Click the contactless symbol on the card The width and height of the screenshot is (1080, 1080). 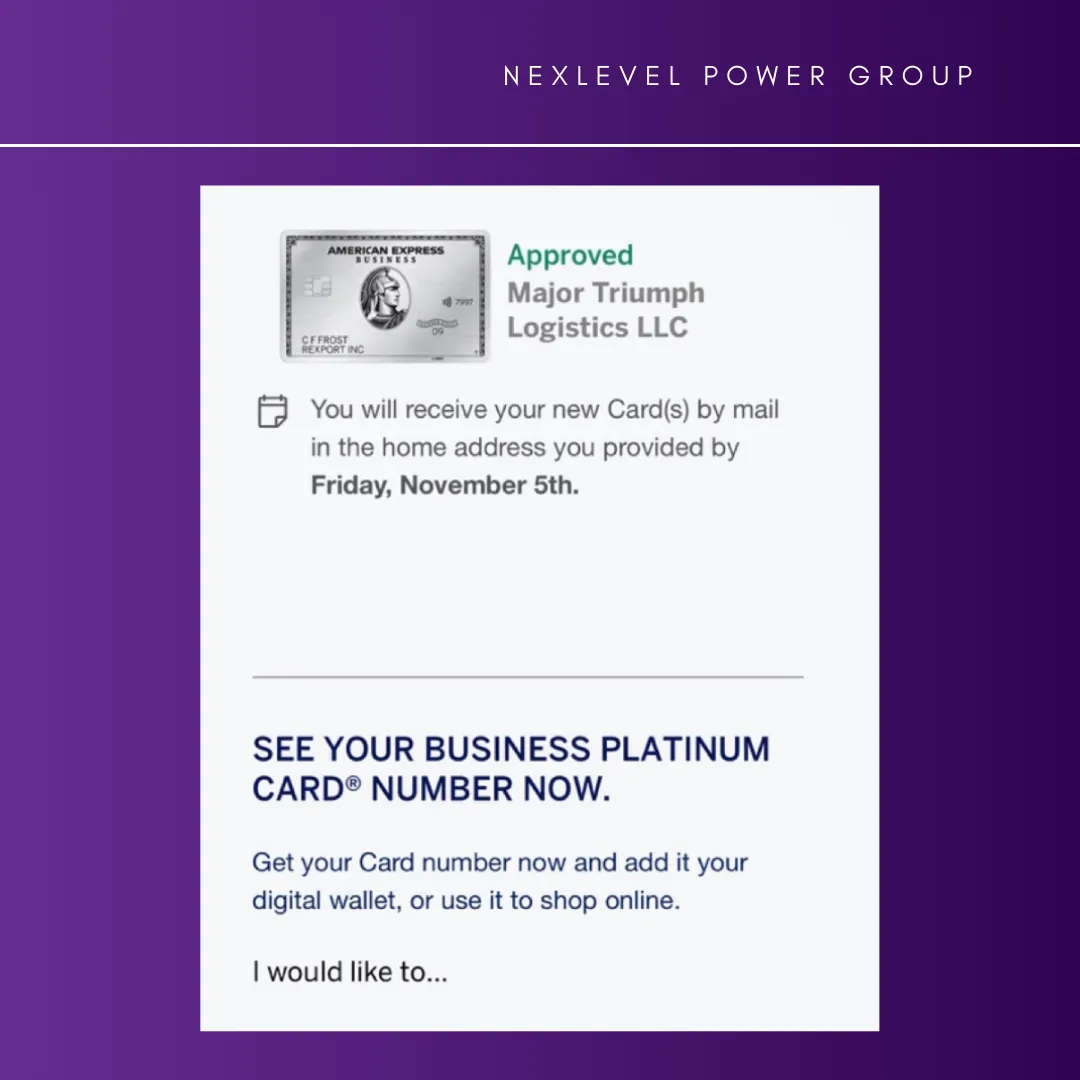pos(446,301)
